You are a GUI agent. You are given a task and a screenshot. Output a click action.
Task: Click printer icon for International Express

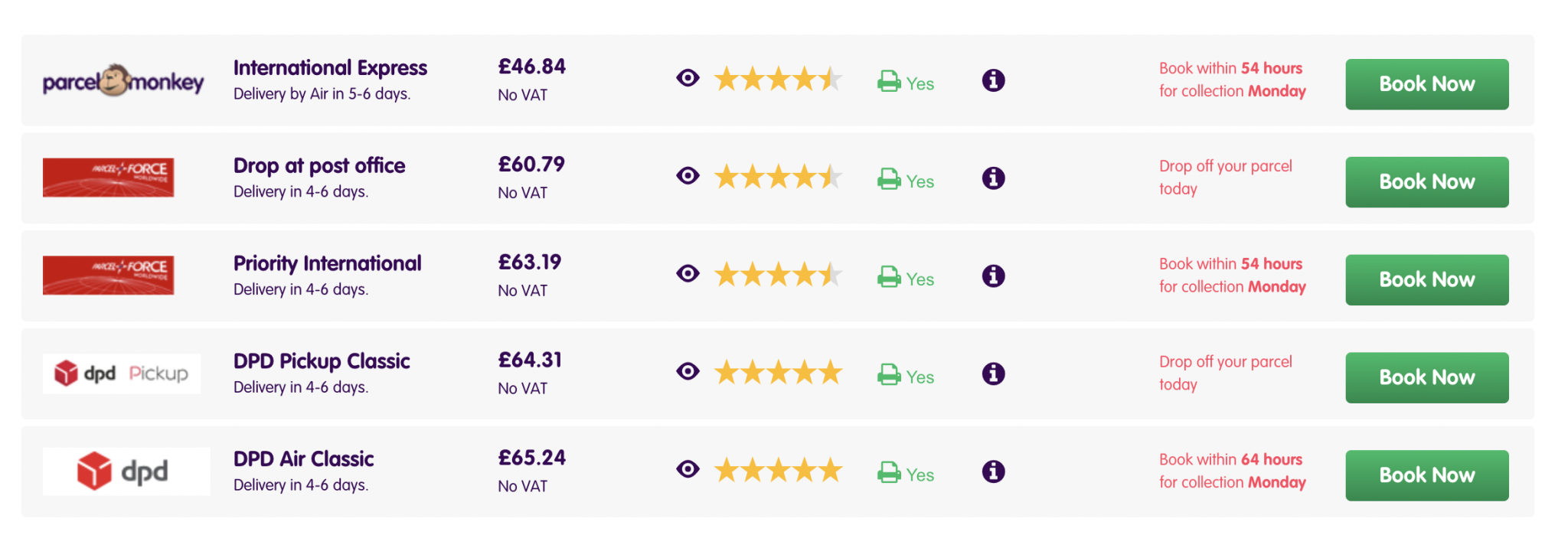[x=889, y=81]
